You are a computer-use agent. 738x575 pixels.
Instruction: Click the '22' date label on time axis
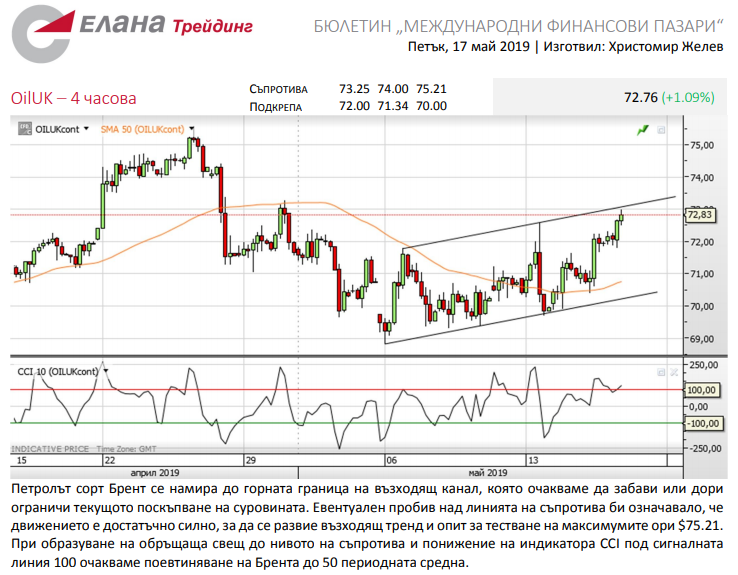coord(110,460)
